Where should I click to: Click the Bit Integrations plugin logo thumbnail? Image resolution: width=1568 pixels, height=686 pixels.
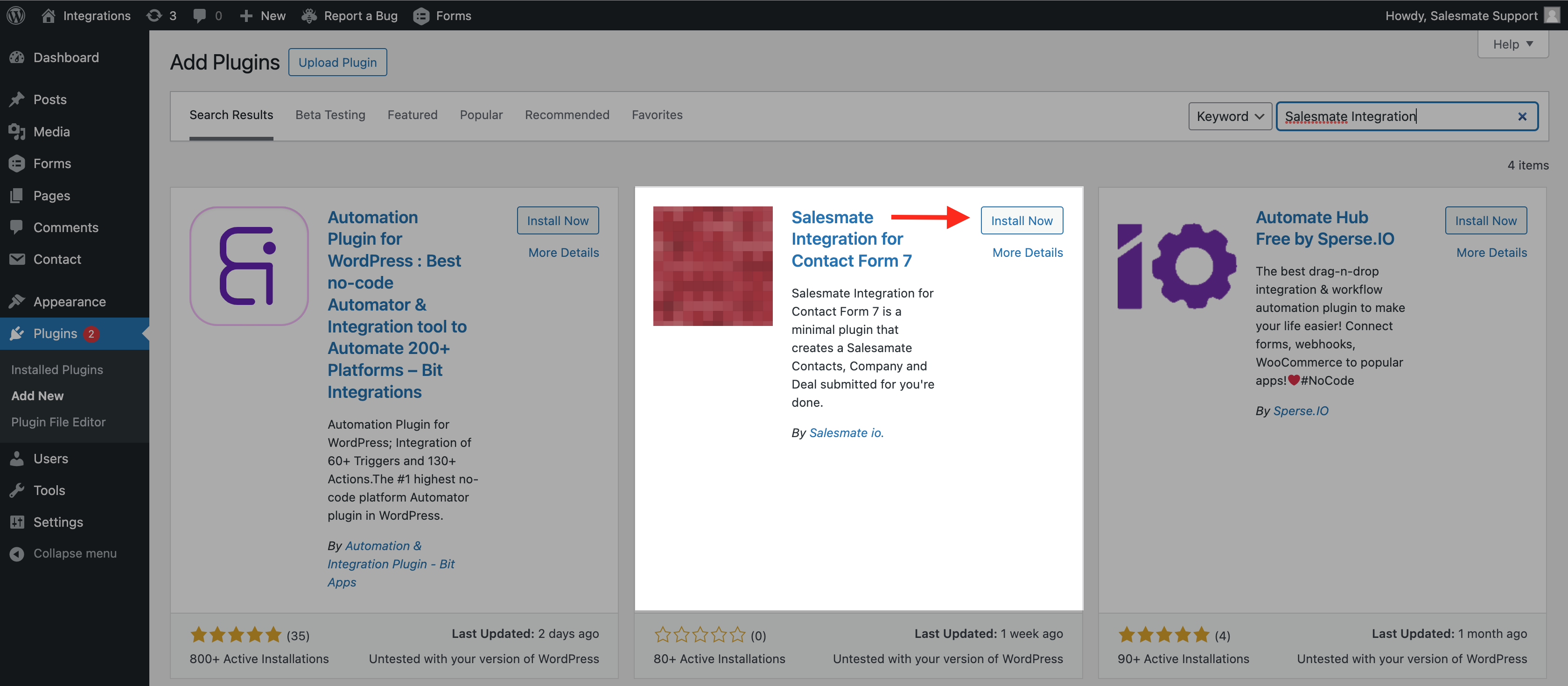click(249, 266)
